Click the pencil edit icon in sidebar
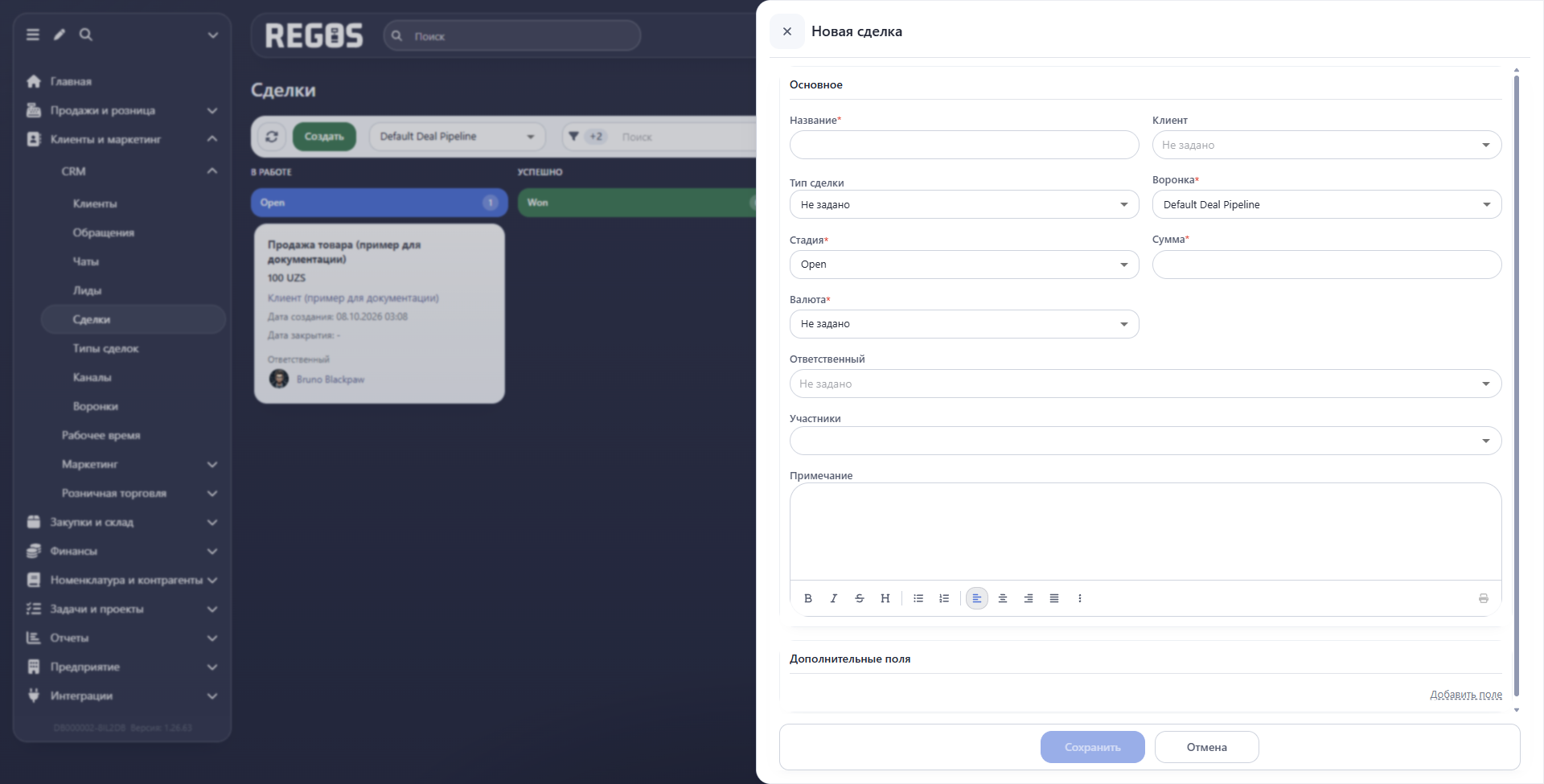 [60, 35]
